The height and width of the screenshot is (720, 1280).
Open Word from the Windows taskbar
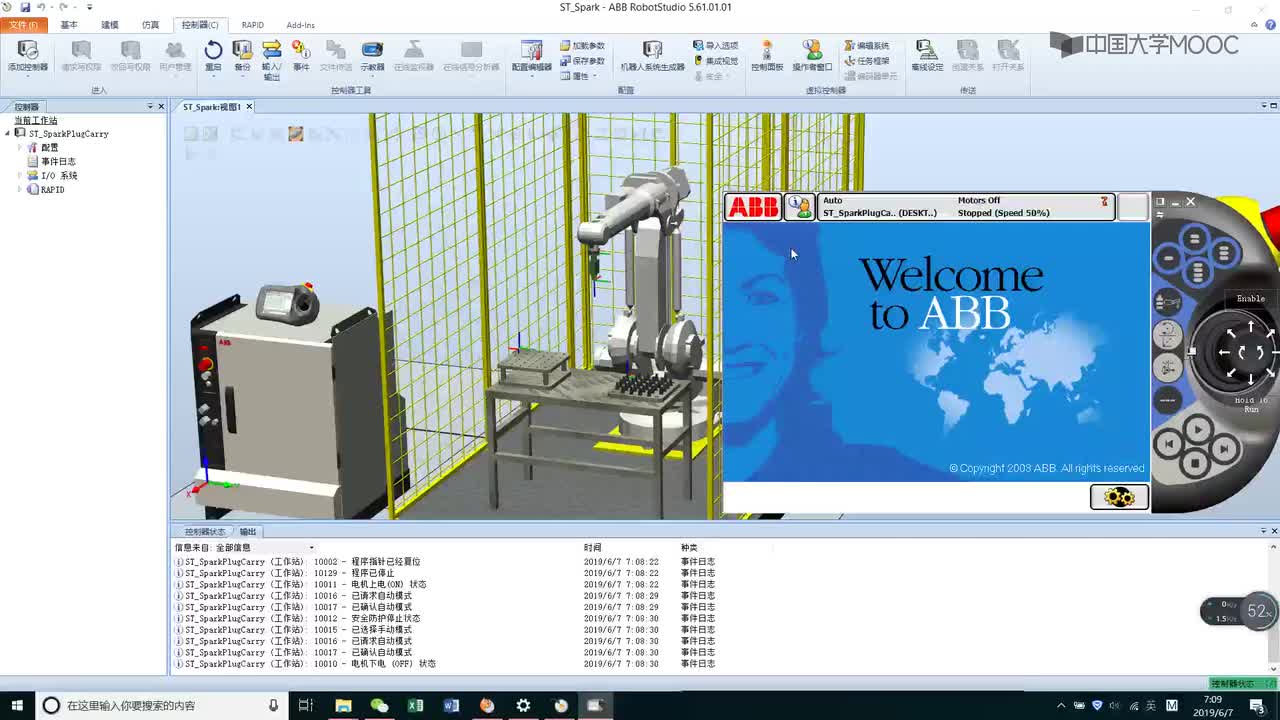click(x=451, y=705)
